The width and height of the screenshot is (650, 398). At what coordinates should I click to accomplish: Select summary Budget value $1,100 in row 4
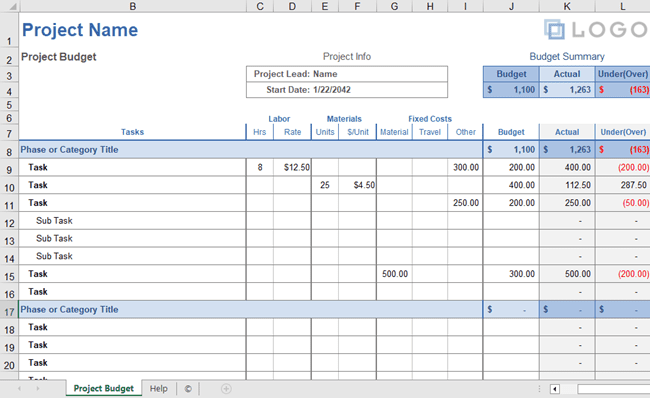511,90
